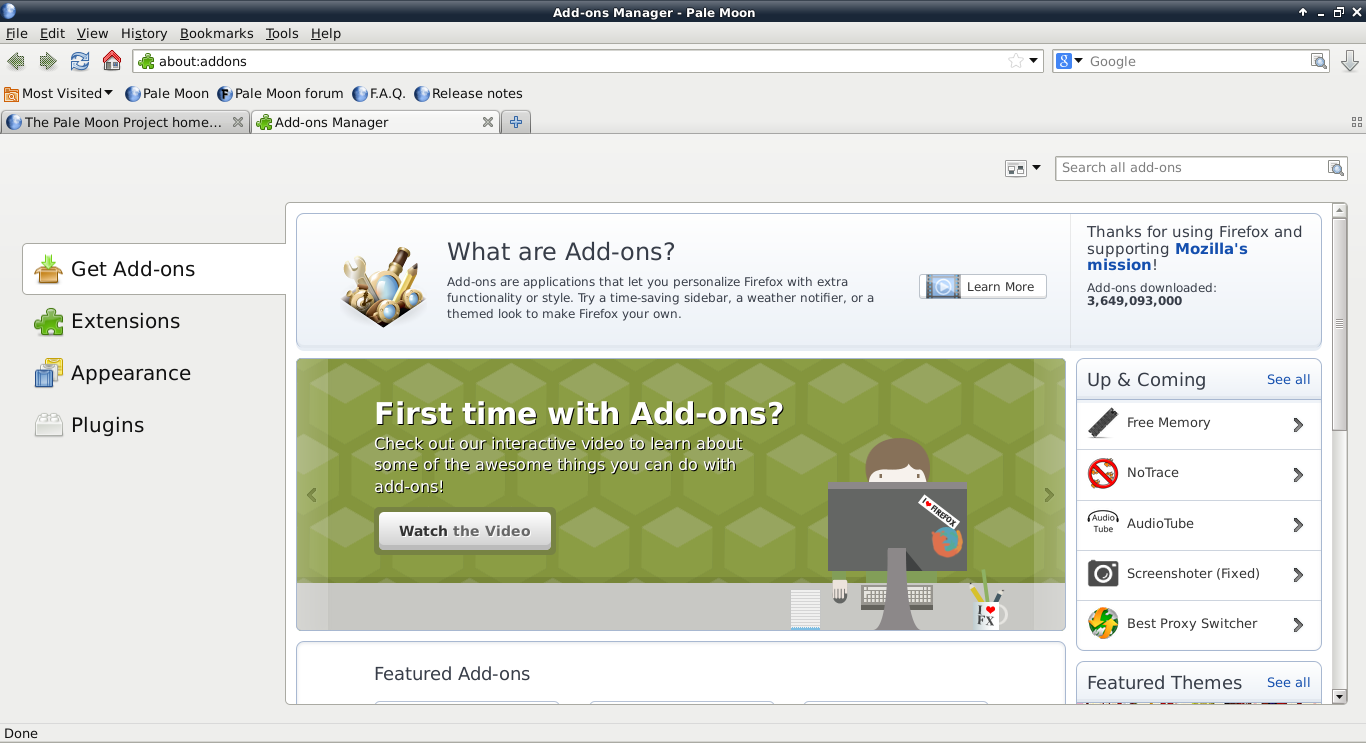Click See all for Featured Themes
Viewport: 1366px width, 743px height.
(x=1288, y=683)
